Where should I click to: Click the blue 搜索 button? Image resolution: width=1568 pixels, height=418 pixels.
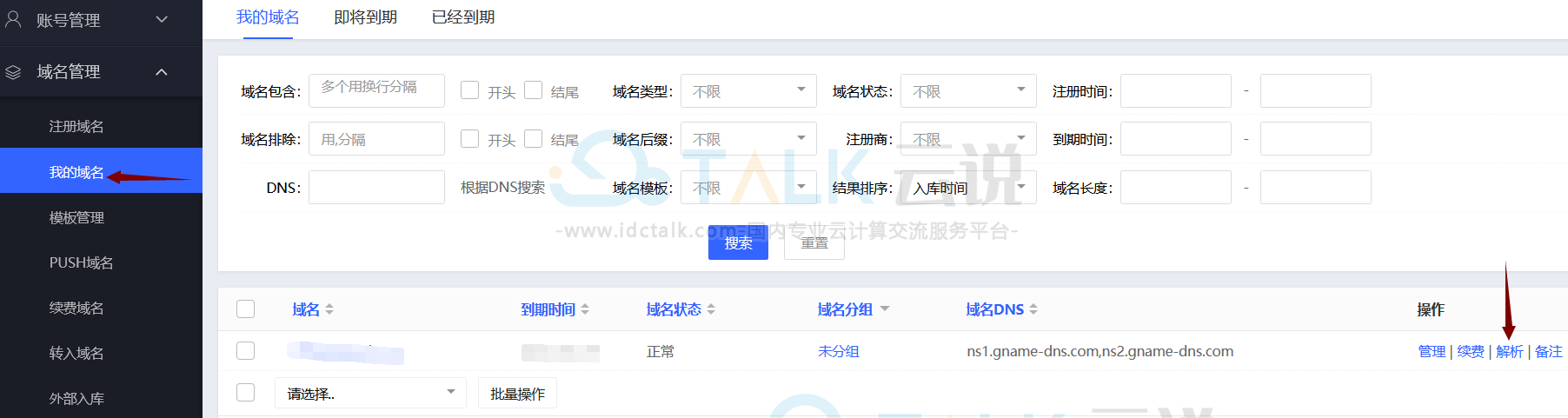[x=738, y=242]
